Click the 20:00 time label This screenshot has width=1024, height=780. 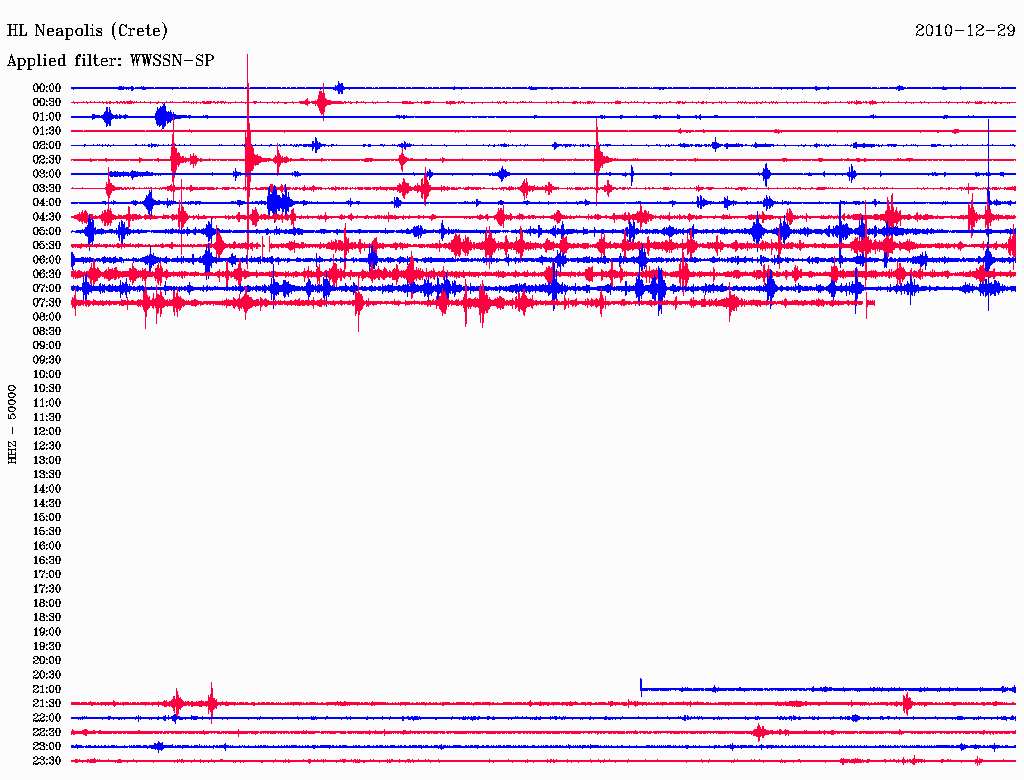pos(47,660)
